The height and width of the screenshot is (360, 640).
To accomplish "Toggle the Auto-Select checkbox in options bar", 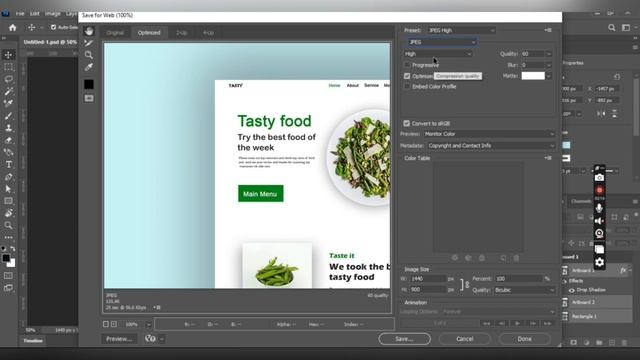I will click(x=53, y=27).
